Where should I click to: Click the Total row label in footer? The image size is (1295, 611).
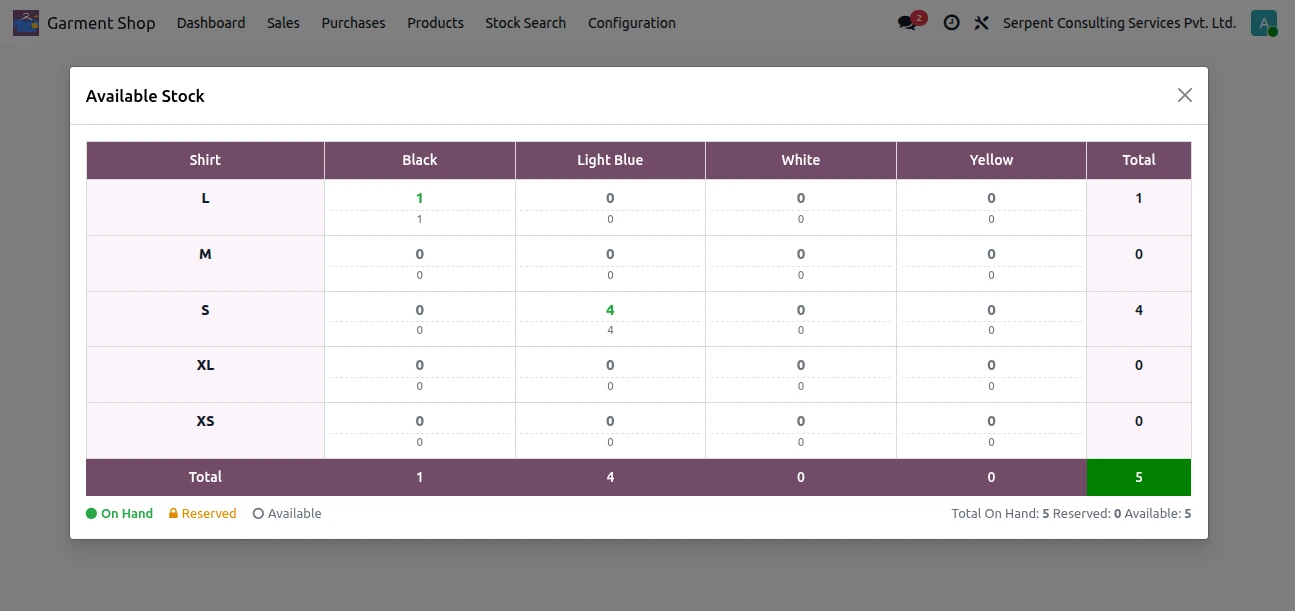[x=205, y=477]
